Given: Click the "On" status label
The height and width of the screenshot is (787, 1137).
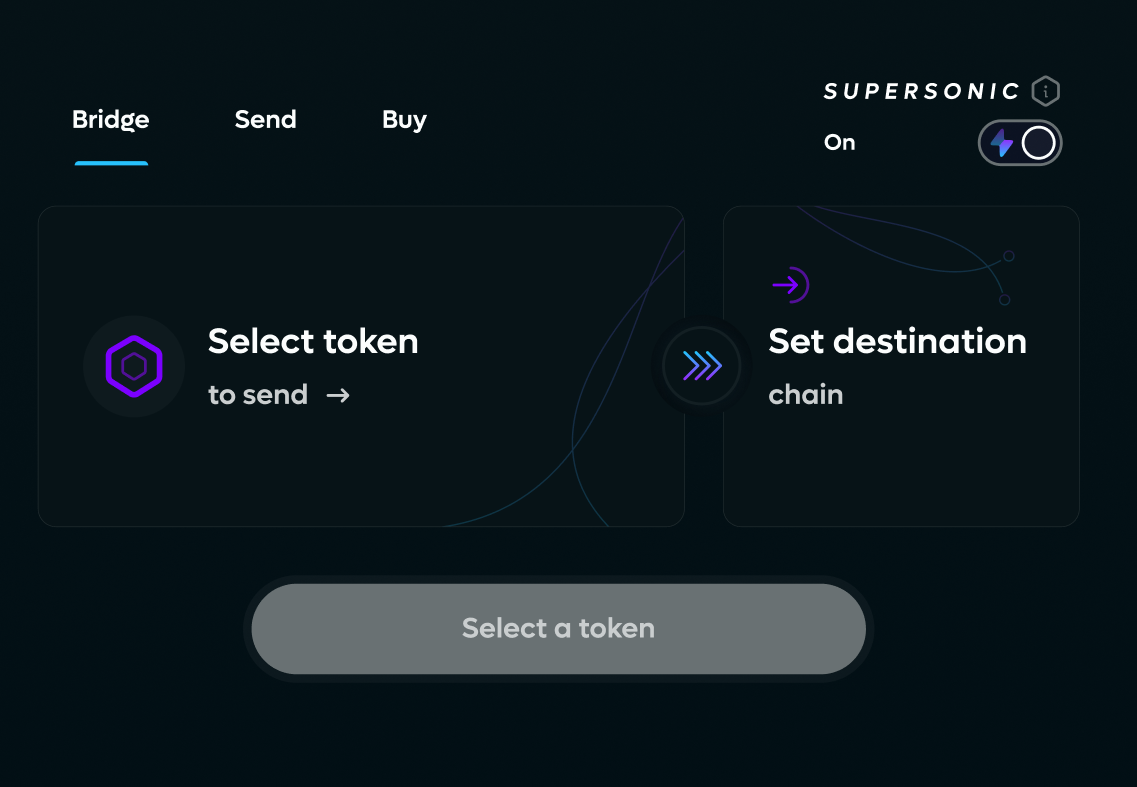Looking at the screenshot, I should [x=839, y=143].
